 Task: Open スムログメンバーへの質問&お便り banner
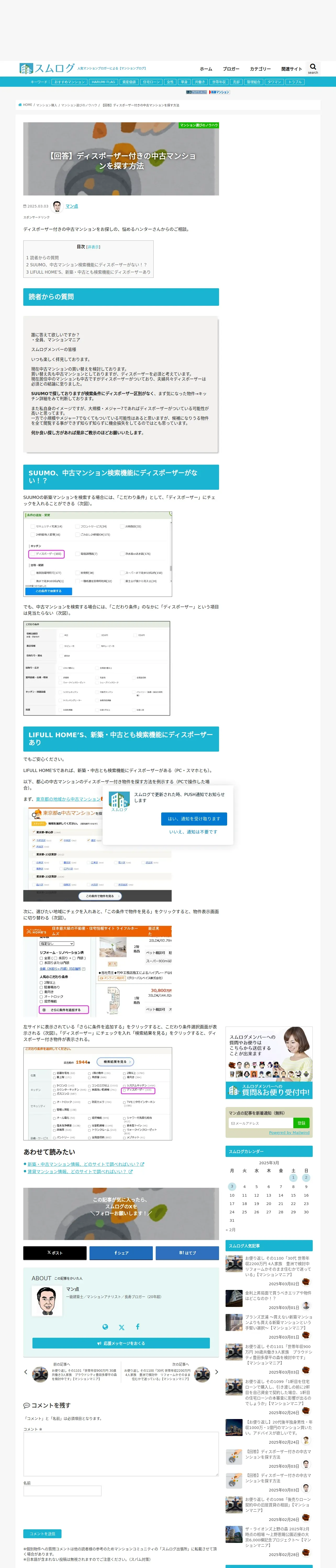tap(269, 1063)
